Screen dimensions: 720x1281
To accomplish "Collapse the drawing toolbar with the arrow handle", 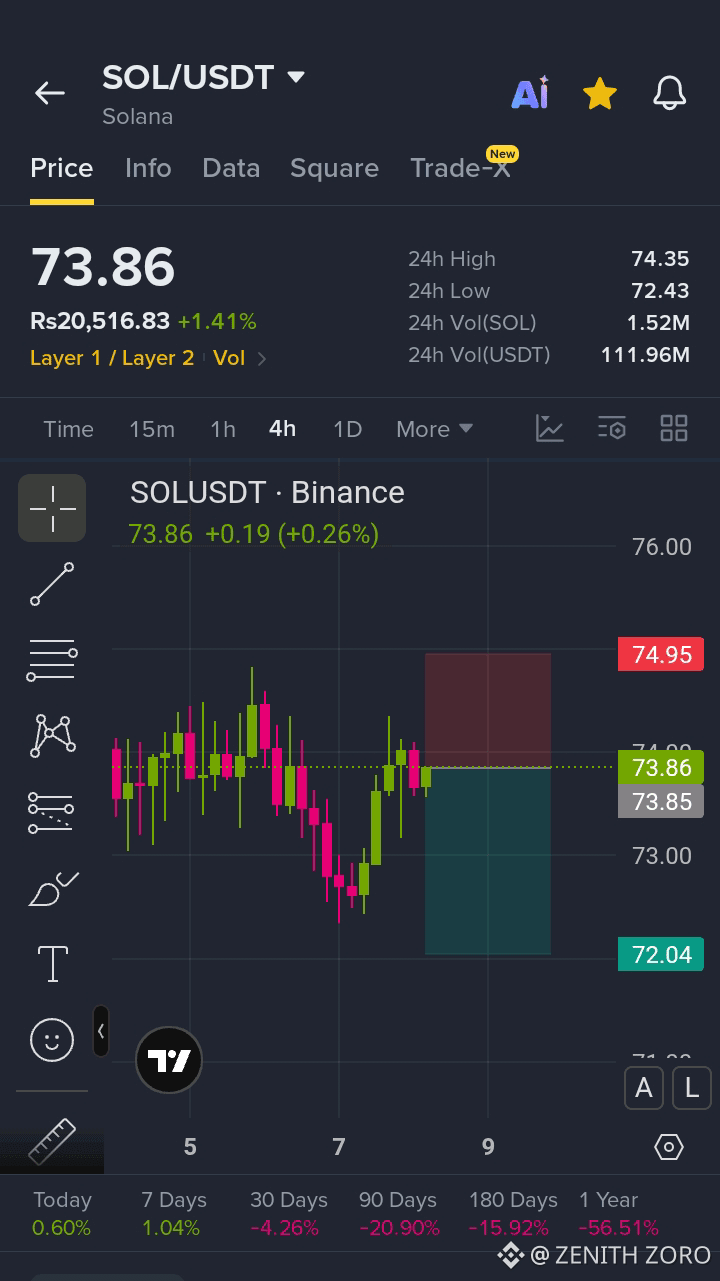I will 101,1031.
